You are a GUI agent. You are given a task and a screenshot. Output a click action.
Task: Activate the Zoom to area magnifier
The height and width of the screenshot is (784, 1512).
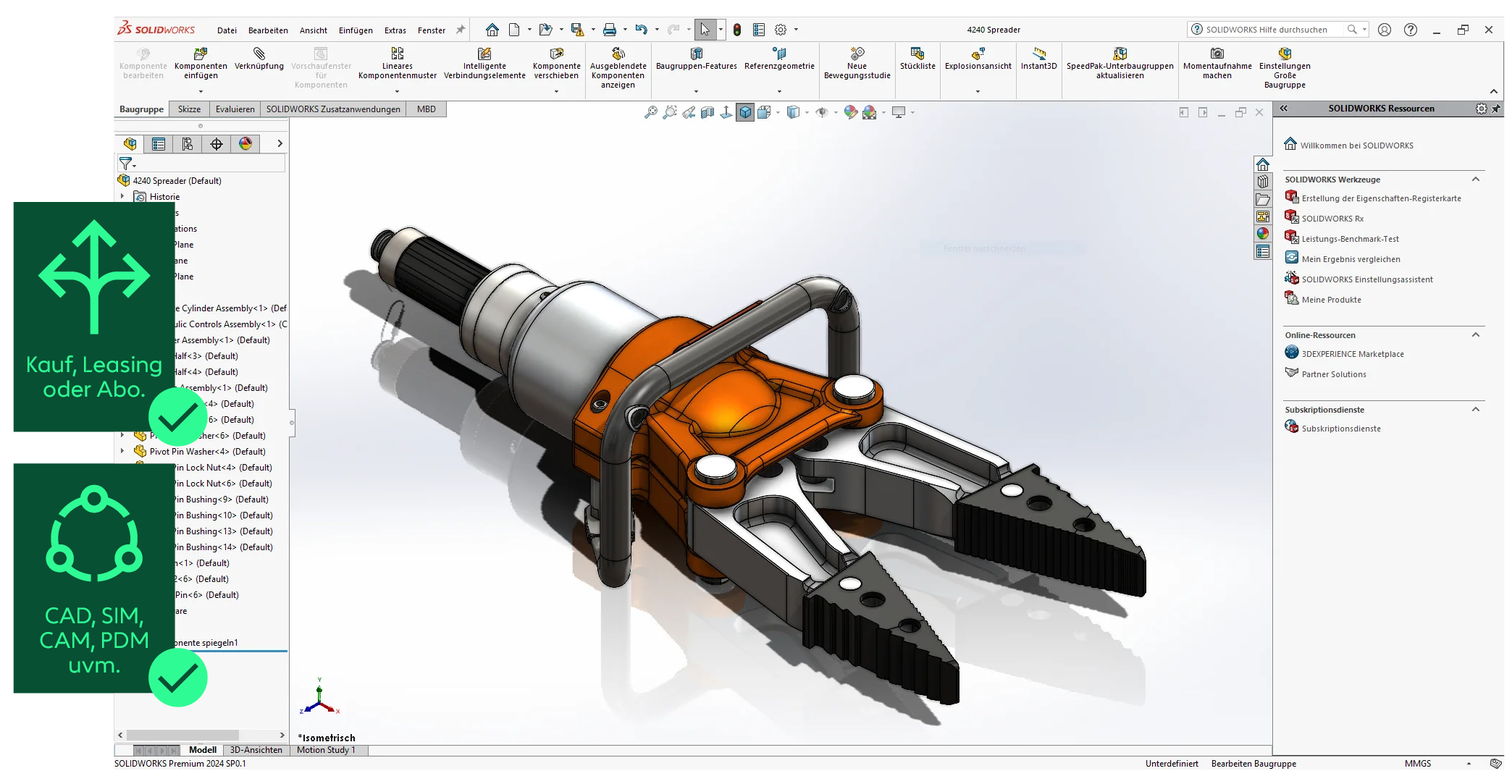tap(670, 112)
